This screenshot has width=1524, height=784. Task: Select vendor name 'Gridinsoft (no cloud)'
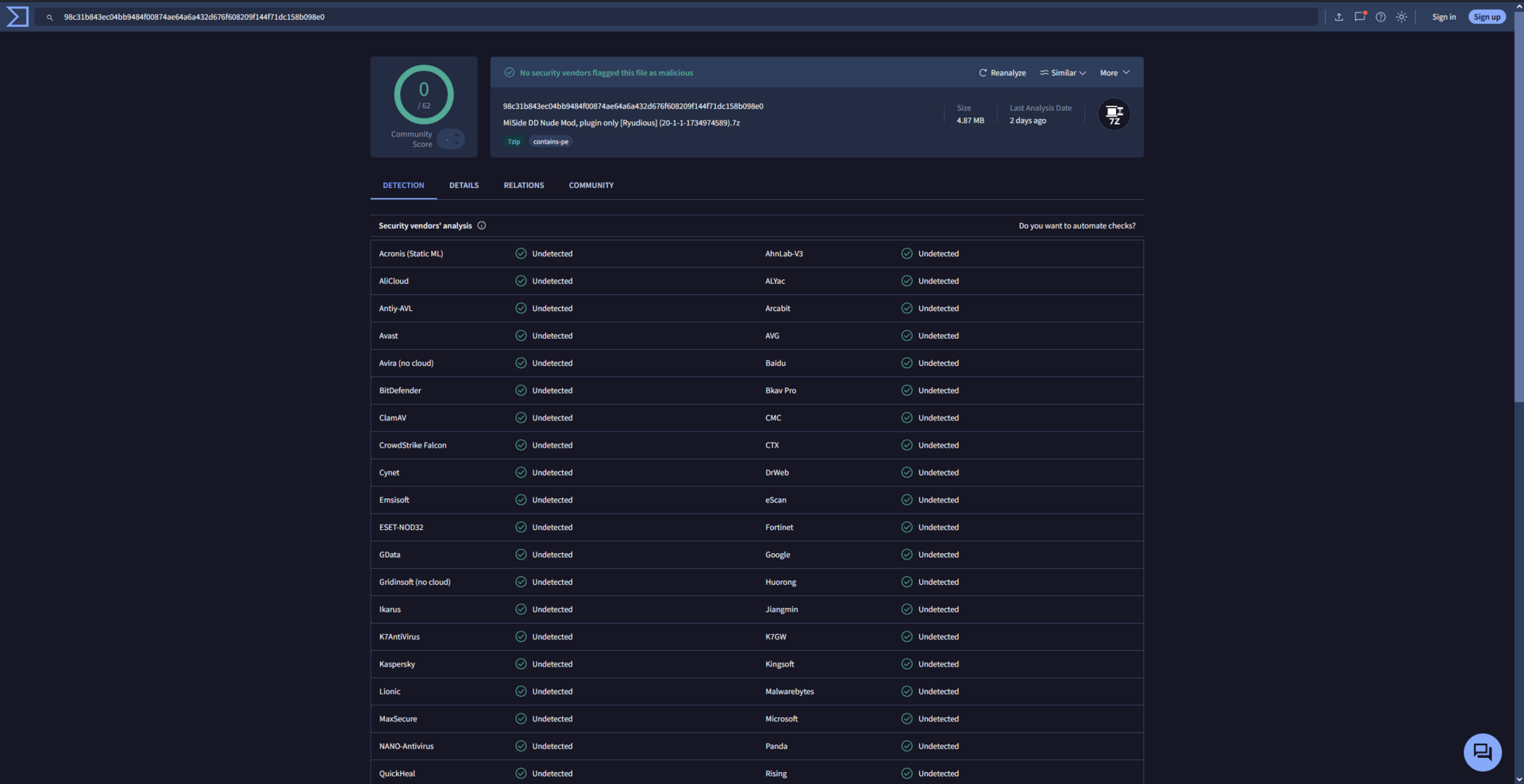point(414,582)
